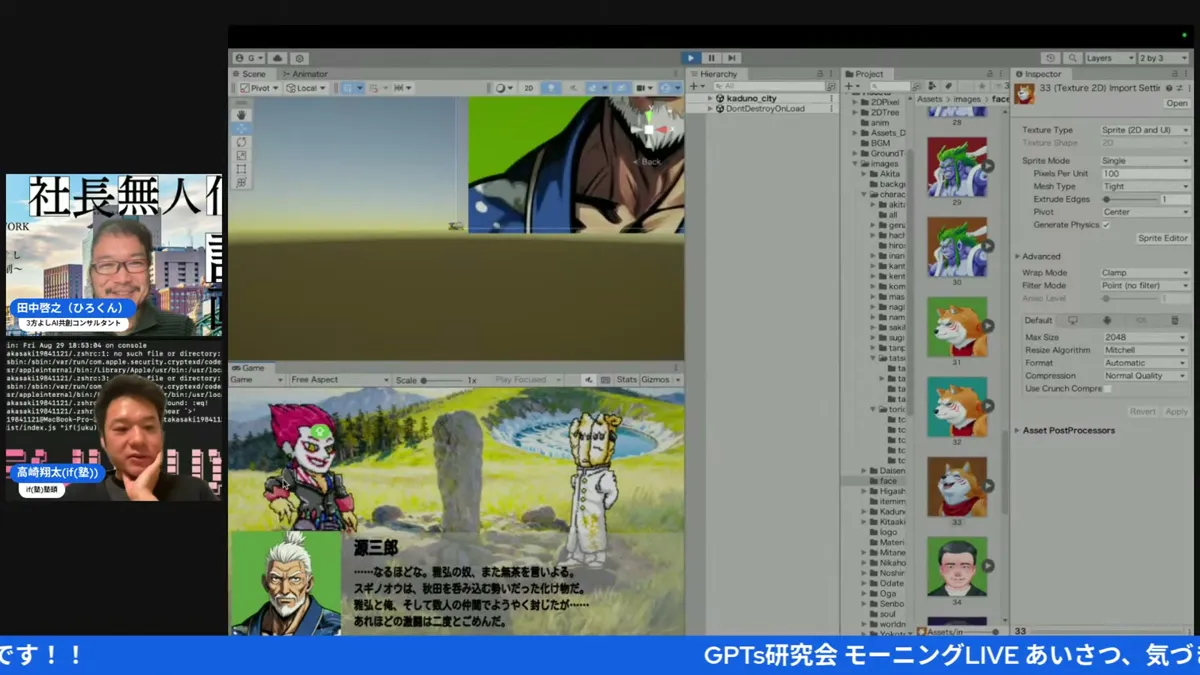Open the Mesh Type dropdown
This screenshot has height=675, width=1200.
tap(1144, 186)
